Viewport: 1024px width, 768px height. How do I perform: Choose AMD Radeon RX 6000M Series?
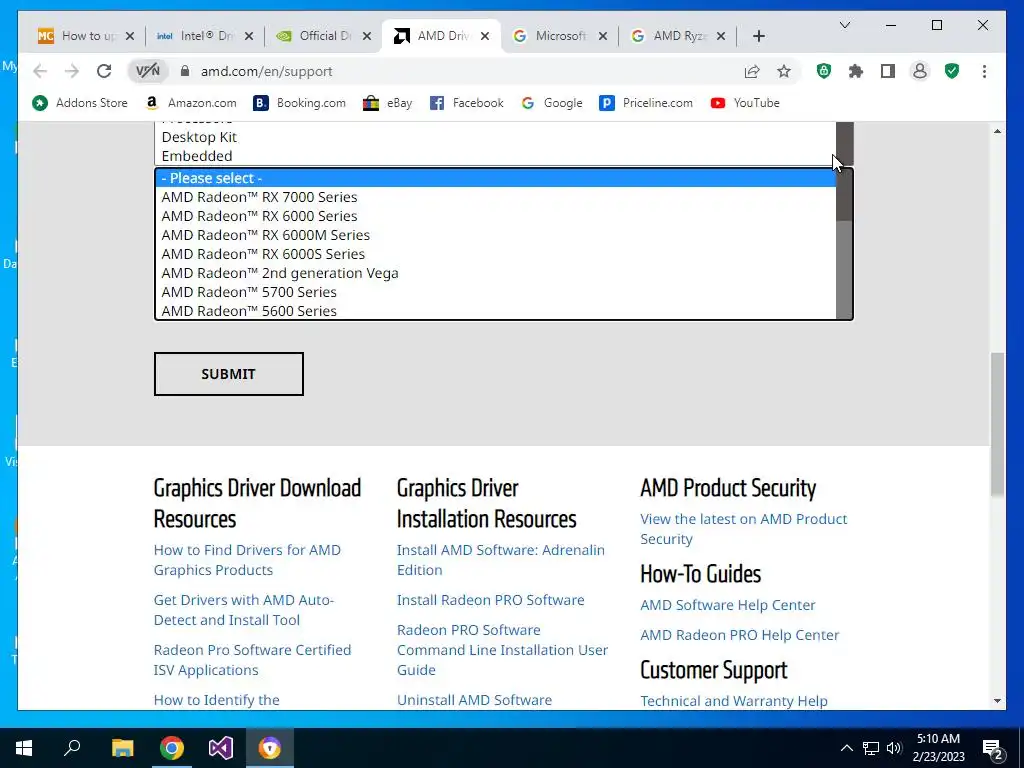[496, 235]
